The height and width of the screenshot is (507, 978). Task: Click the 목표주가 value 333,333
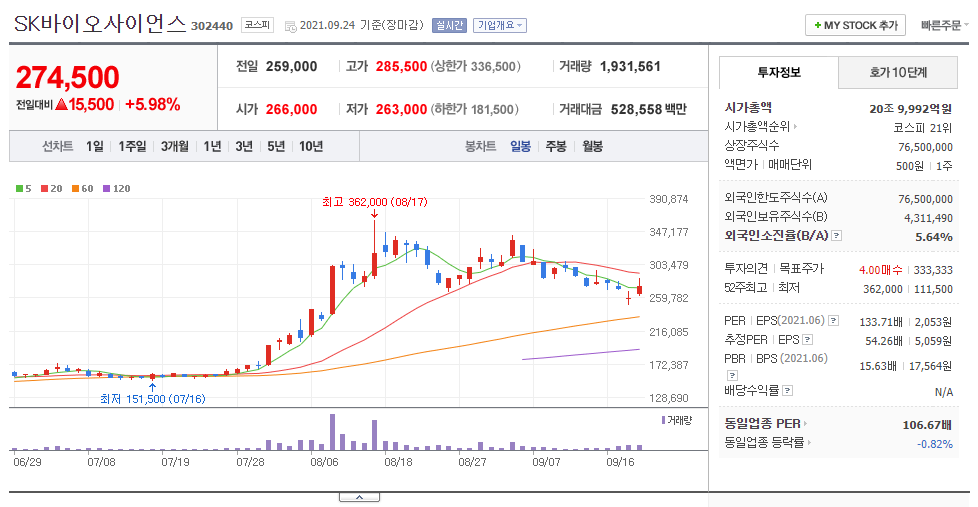click(933, 270)
